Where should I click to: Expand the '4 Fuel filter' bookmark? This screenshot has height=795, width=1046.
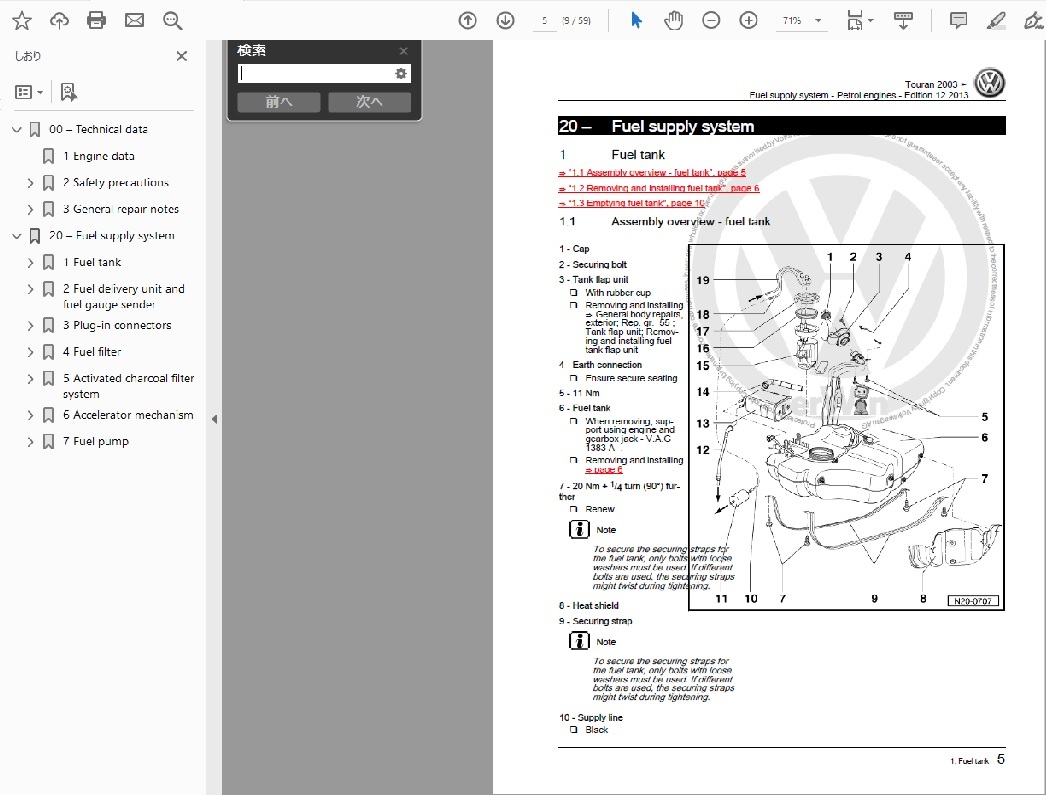30,352
